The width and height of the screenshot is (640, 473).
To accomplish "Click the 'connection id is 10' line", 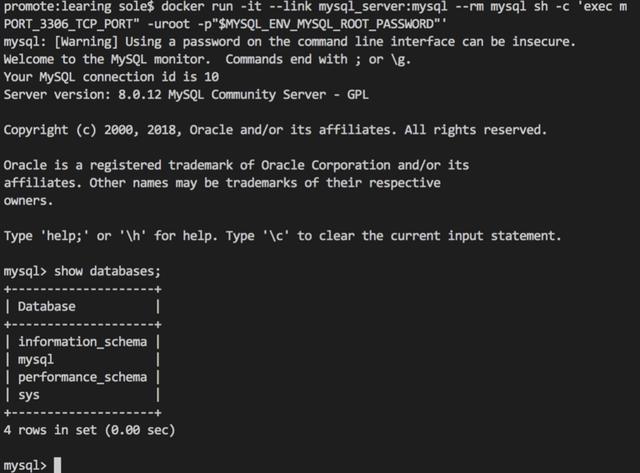I will click(111, 77).
